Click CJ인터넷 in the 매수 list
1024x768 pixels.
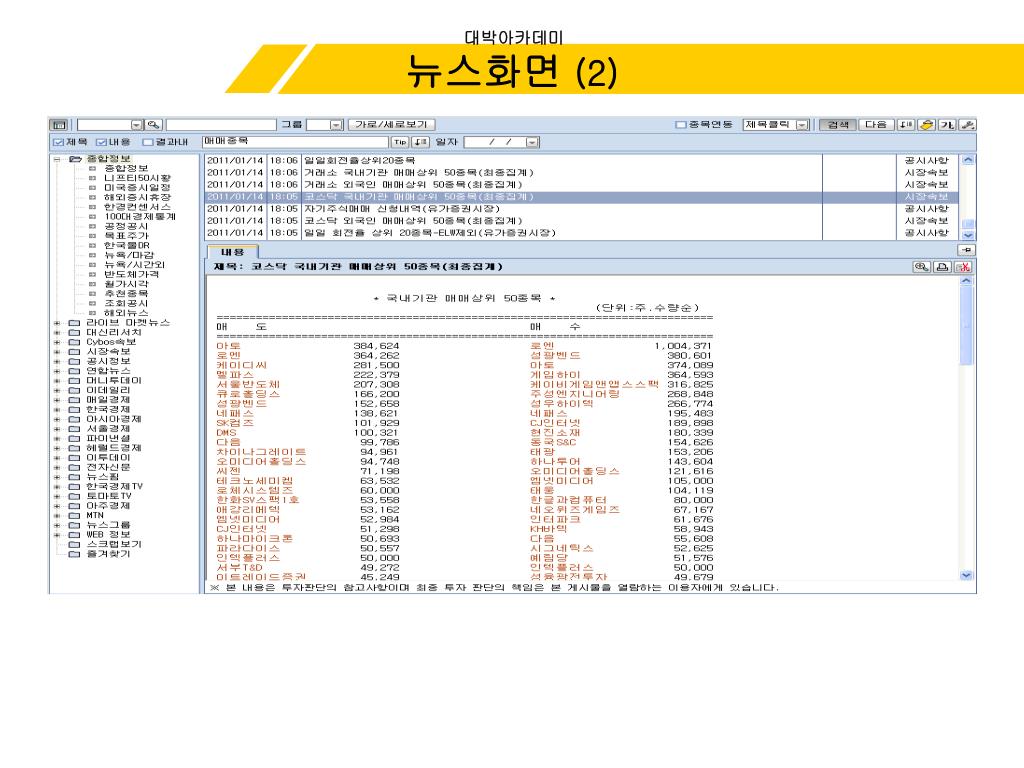[555, 423]
